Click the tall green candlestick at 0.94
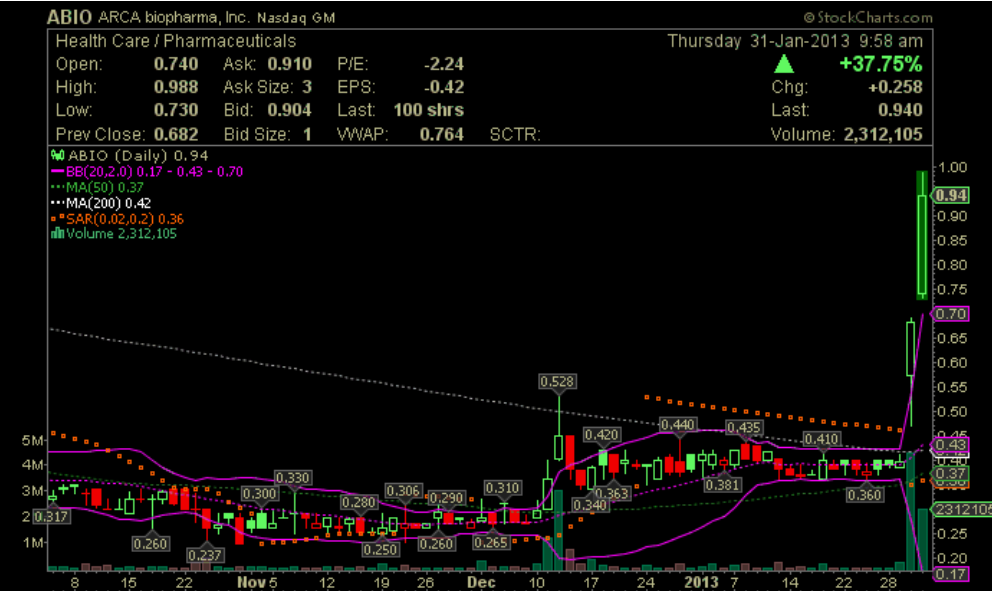The width and height of the screenshot is (992, 591). pyautogui.click(x=922, y=235)
